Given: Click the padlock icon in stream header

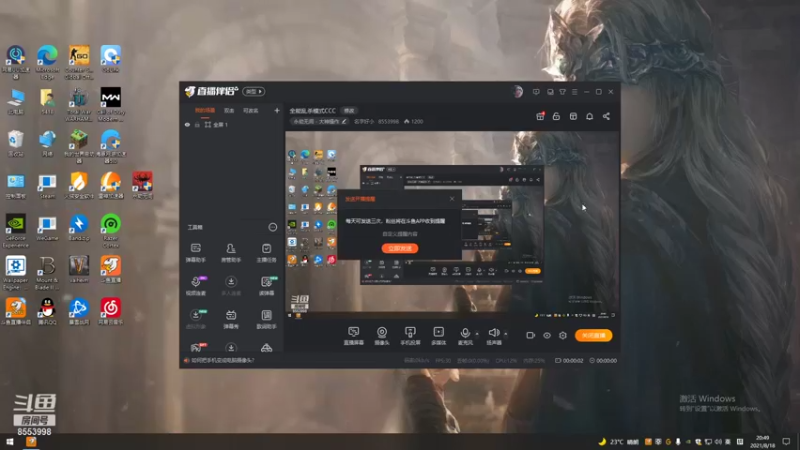Looking at the screenshot, I should click(556, 116).
